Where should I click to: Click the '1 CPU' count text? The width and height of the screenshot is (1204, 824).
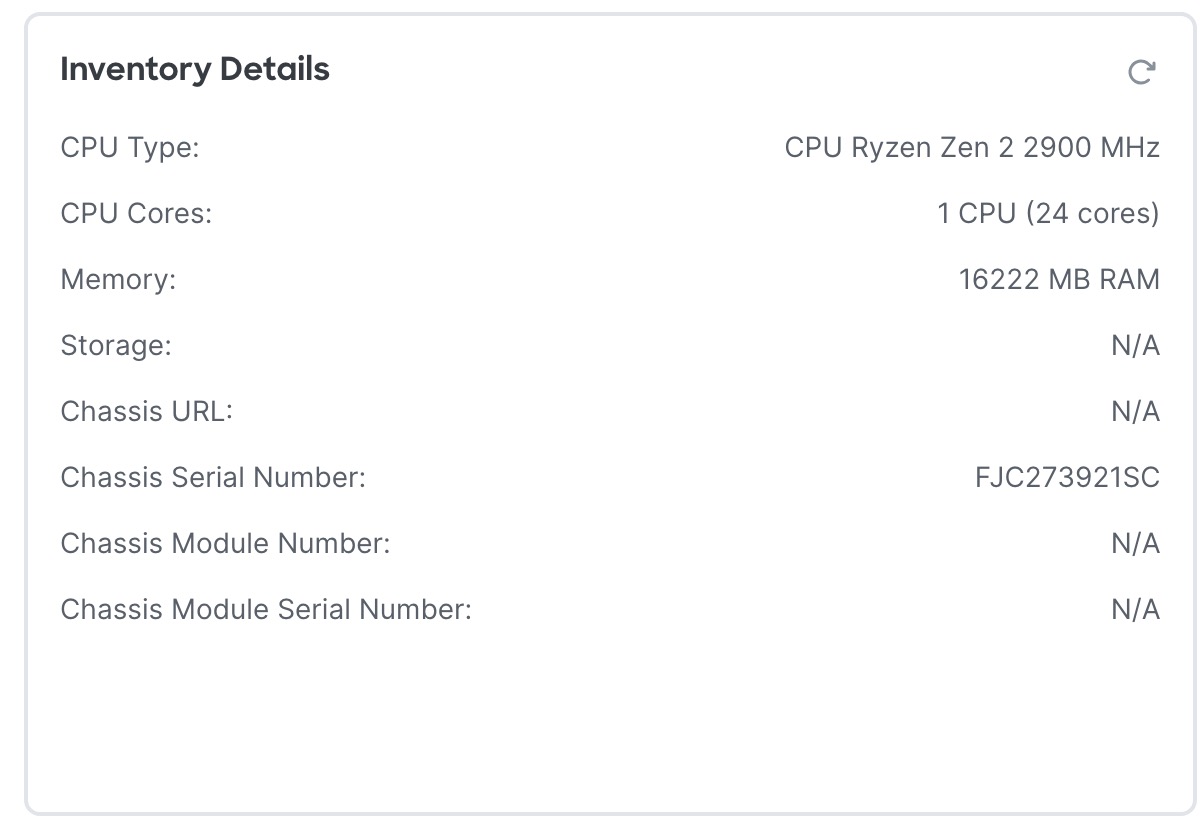tap(976, 214)
